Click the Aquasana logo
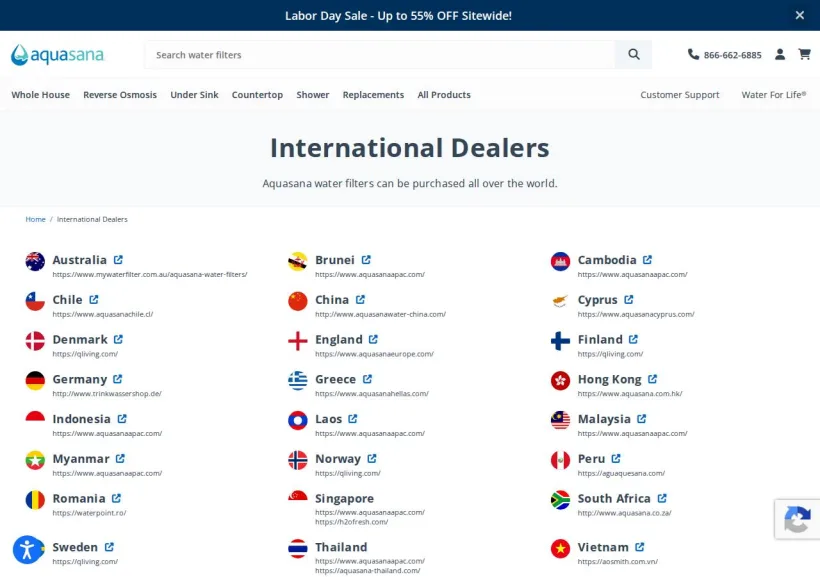This screenshot has height=577, width=820. [x=58, y=54]
